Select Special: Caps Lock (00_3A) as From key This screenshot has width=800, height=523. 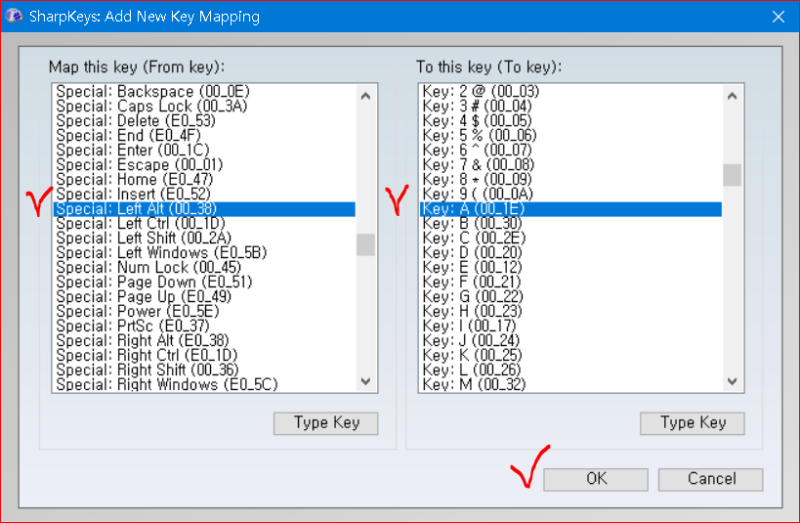click(x=204, y=106)
